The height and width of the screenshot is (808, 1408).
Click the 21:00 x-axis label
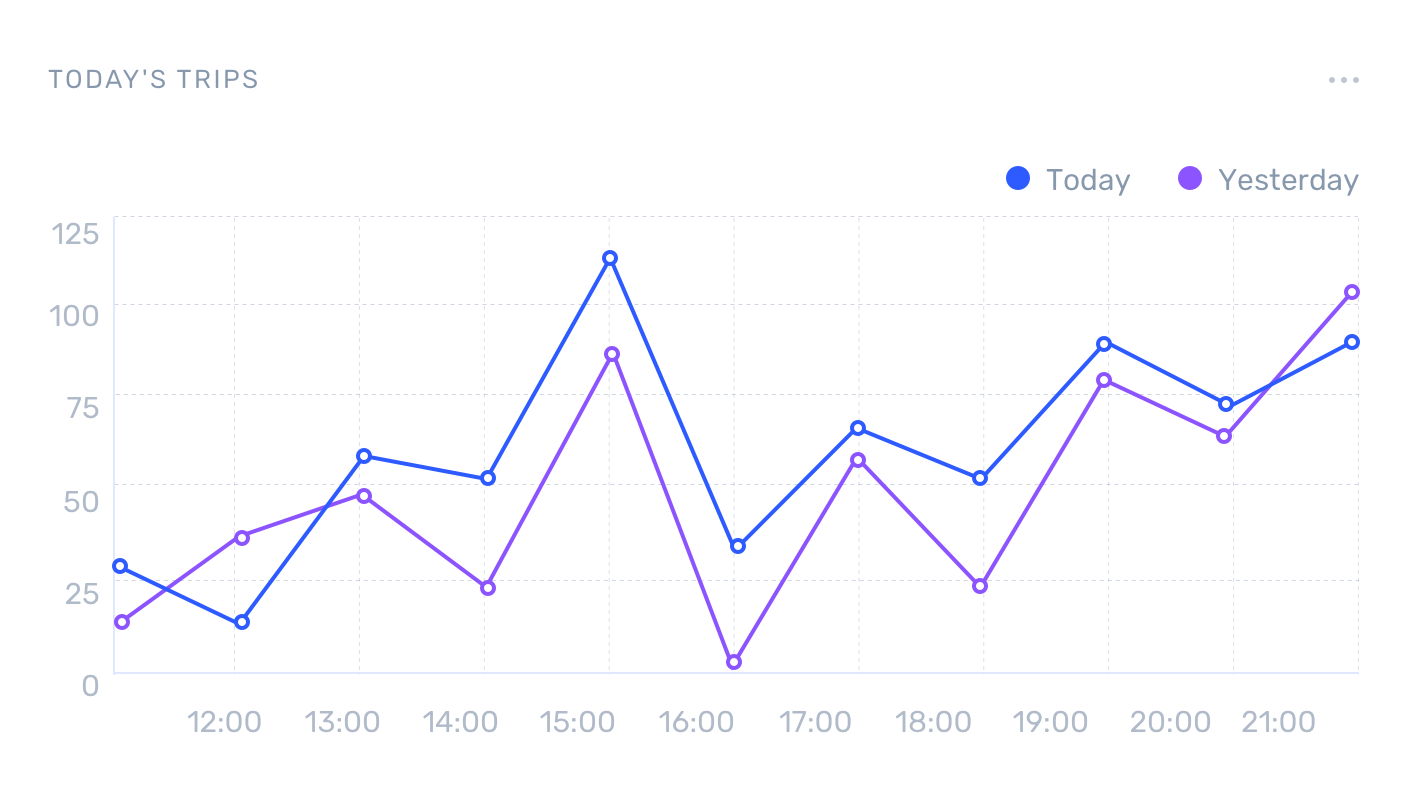tap(1278, 722)
